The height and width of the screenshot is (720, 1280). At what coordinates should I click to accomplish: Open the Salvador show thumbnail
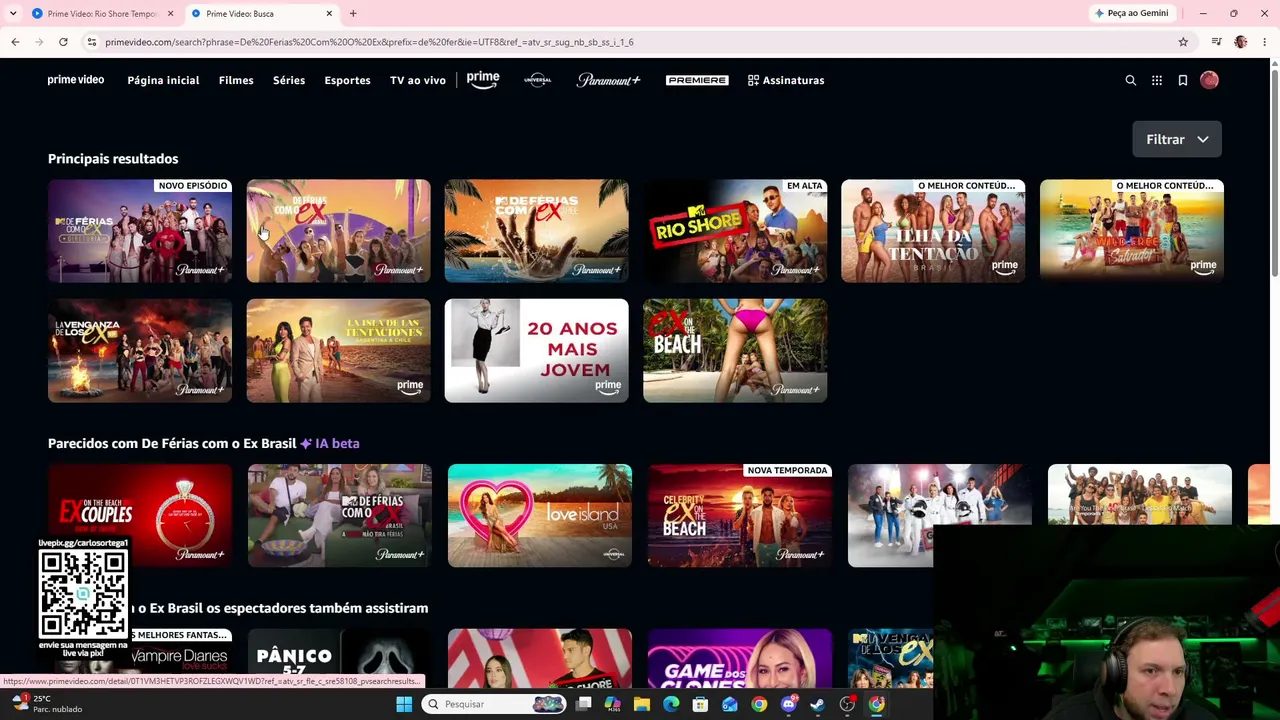[1132, 231]
